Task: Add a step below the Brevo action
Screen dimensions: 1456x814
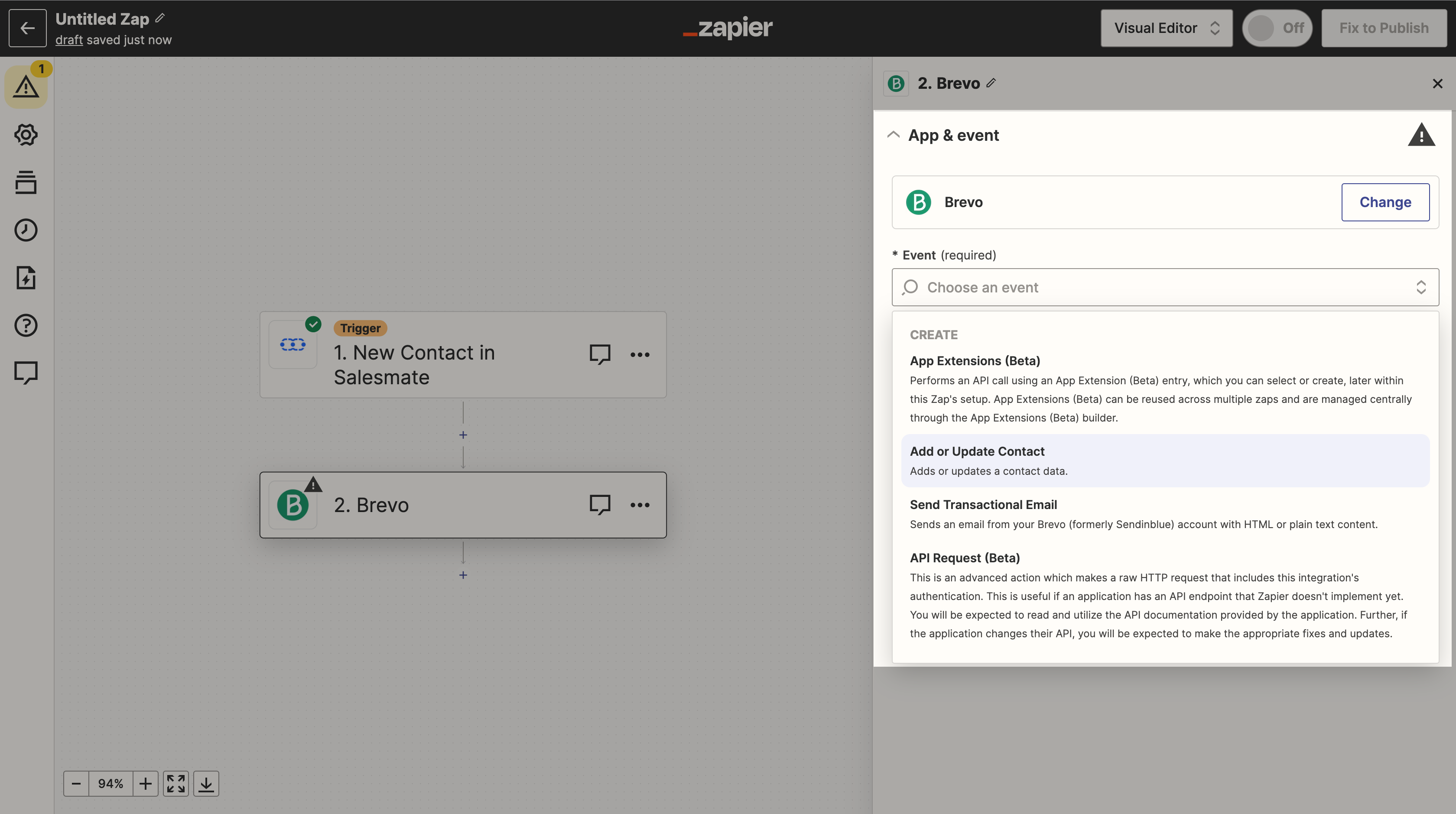Action: [x=463, y=575]
